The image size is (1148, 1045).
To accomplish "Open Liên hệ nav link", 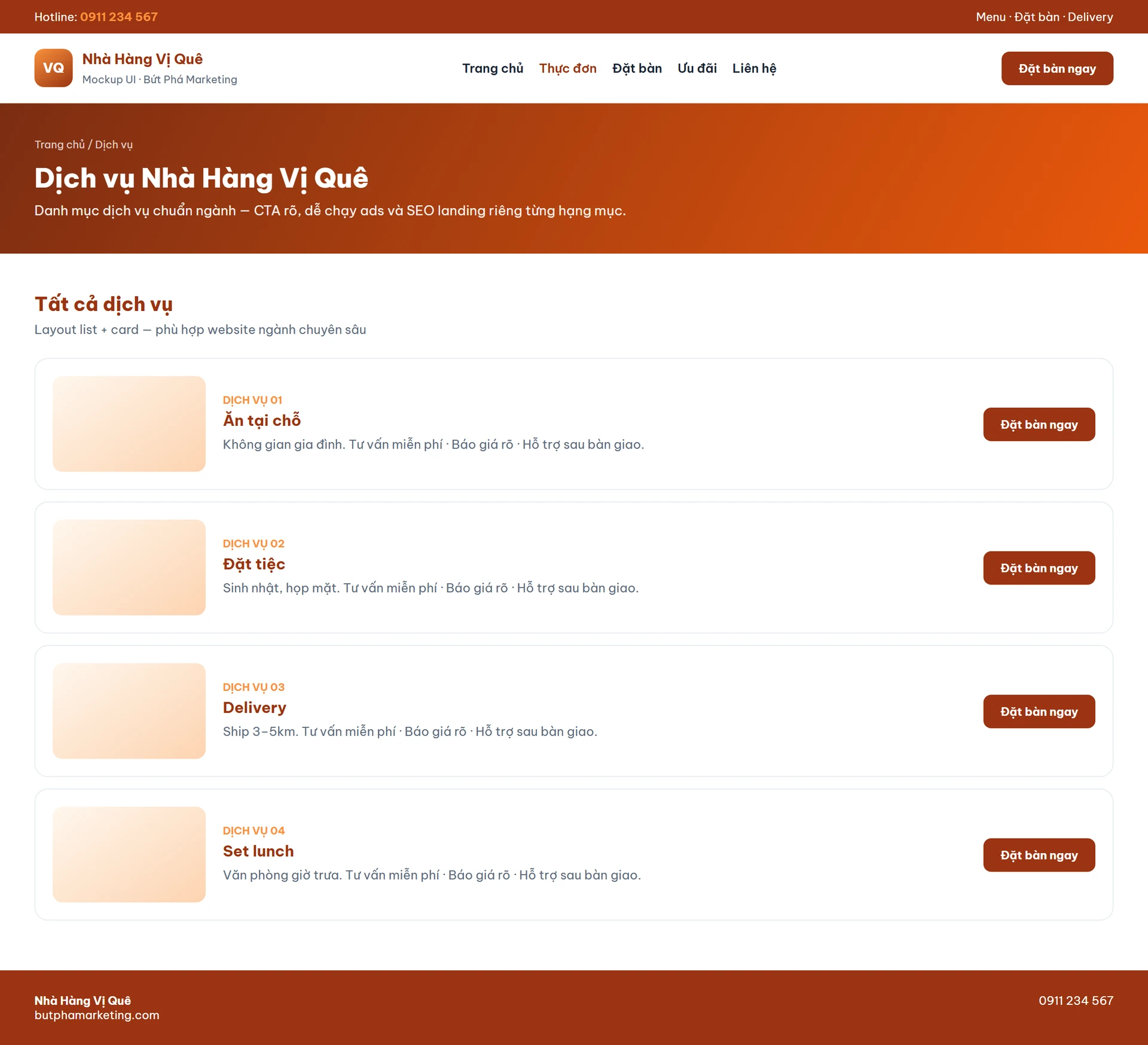I will (x=754, y=68).
